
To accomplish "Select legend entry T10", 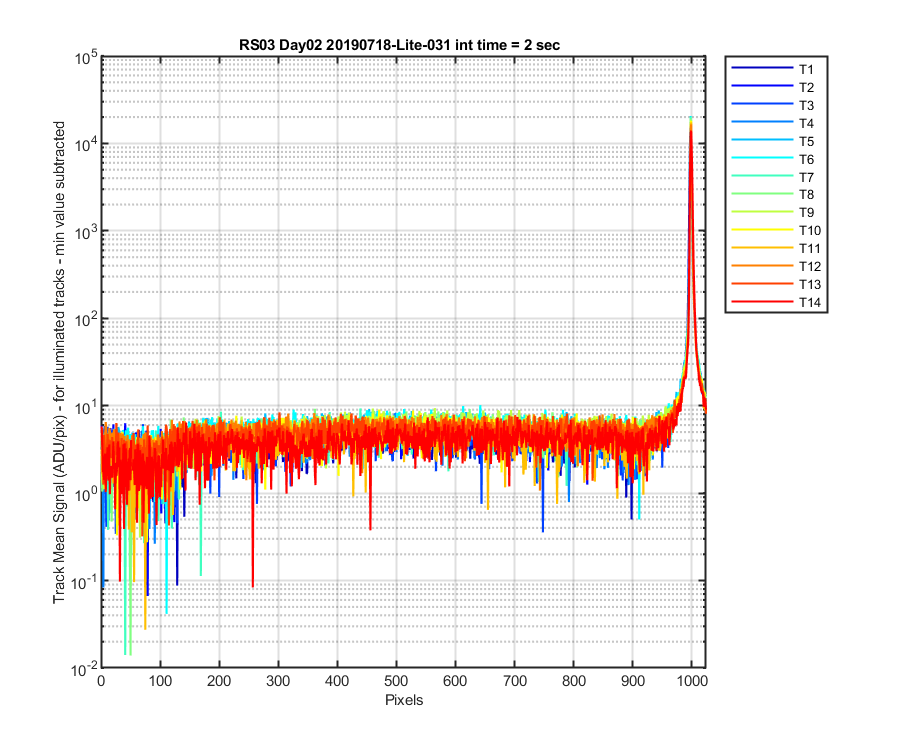I will pyautogui.click(x=776, y=230).
